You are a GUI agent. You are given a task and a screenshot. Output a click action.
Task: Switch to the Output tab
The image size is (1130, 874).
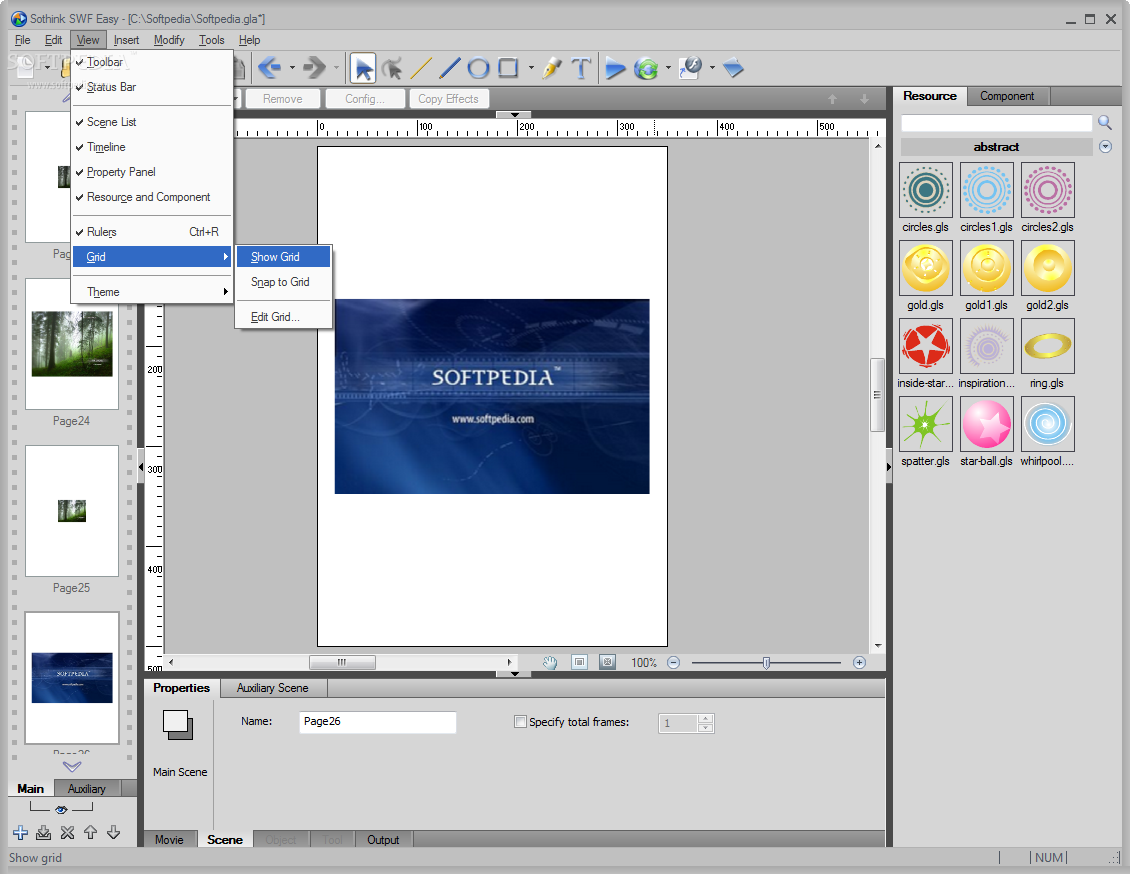[x=383, y=839]
